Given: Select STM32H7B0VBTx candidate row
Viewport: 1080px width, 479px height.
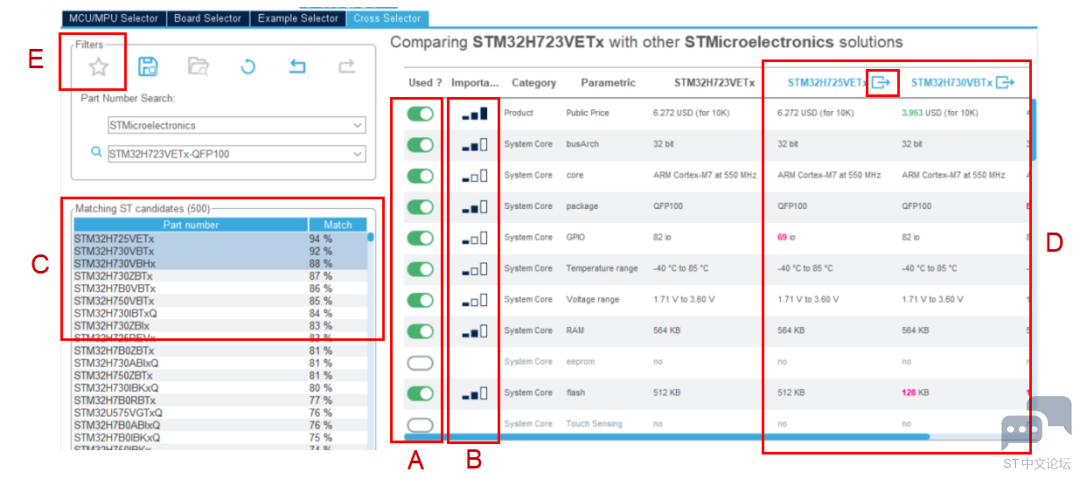Looking at the screenshot, I should tap(220, 288).
